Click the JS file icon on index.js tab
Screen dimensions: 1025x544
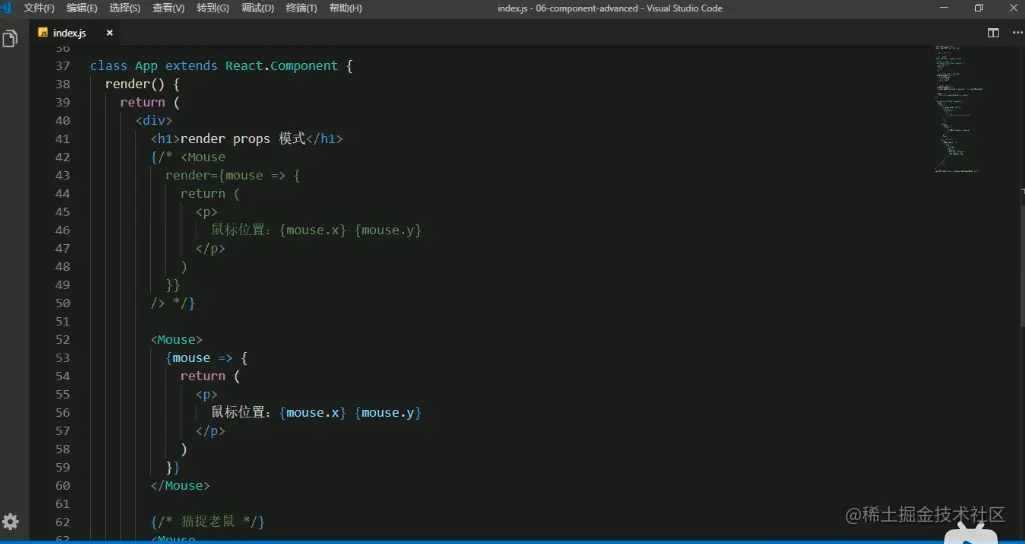43,33
